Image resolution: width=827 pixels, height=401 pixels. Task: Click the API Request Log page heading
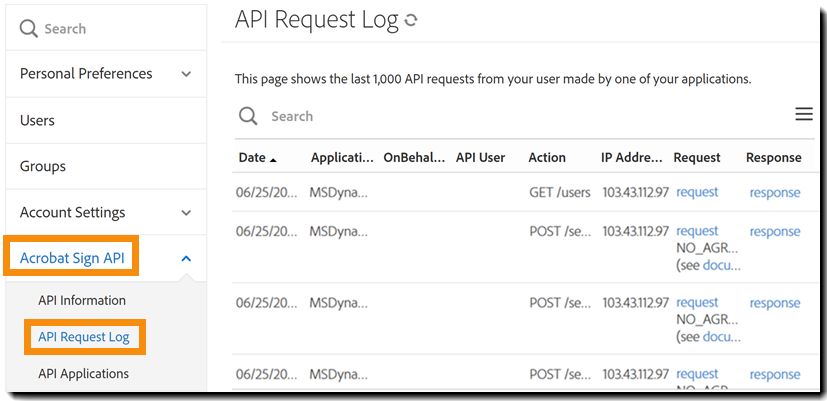tap(316, 20)
